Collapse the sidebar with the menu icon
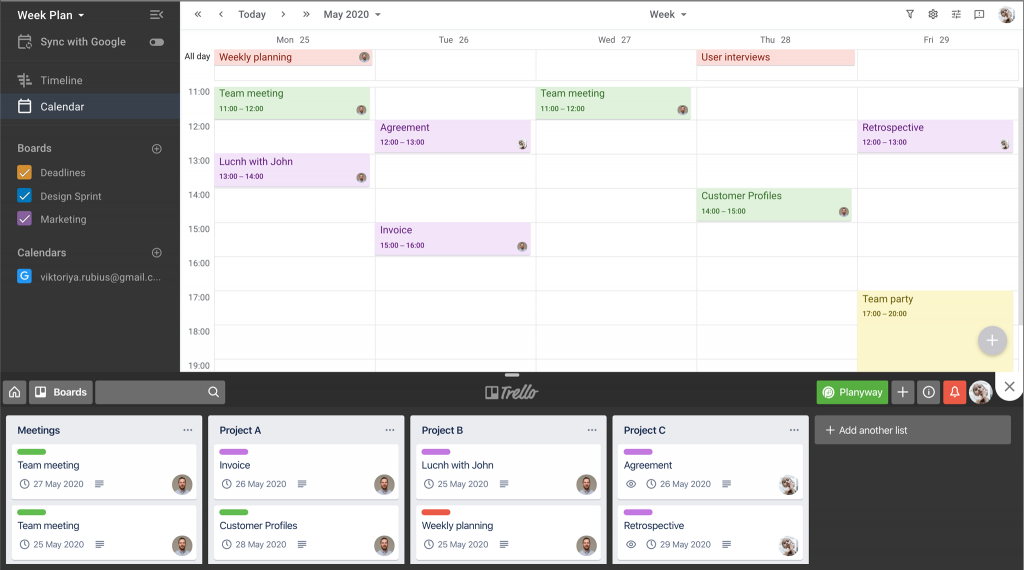Image resolution: width=1024 pixels, height=570 pixels. pyautogui.click(x=156, y=15)
